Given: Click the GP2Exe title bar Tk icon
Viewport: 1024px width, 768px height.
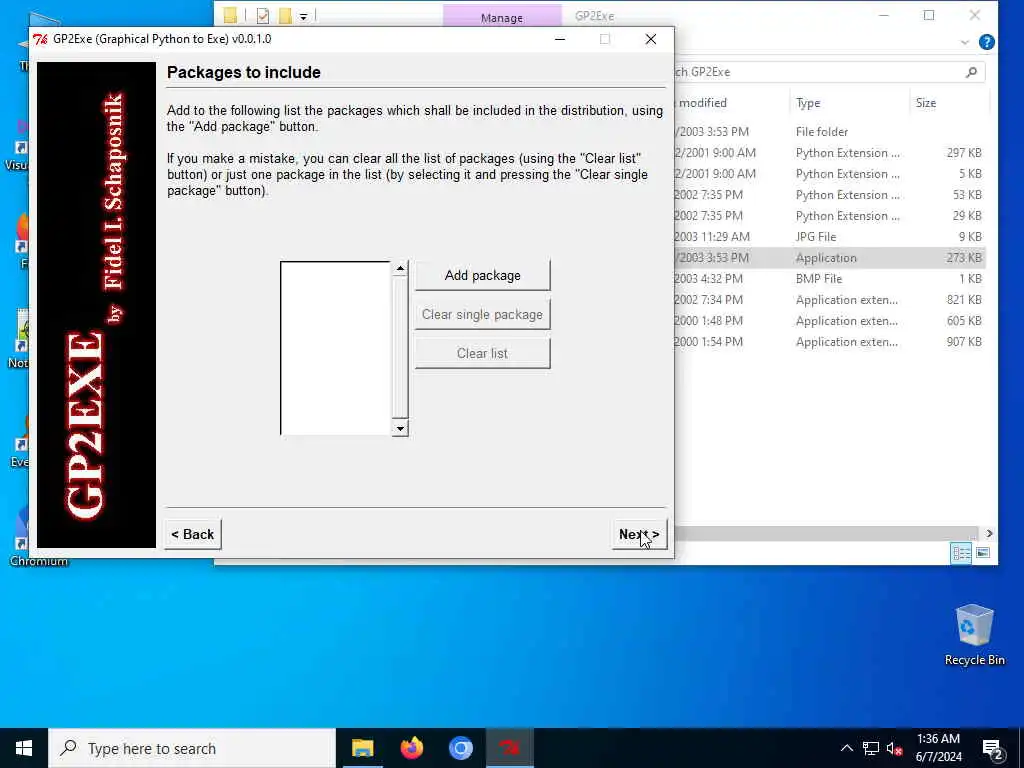Looking at the screenshot, I should pyautogui.click(x=40, y=39).
